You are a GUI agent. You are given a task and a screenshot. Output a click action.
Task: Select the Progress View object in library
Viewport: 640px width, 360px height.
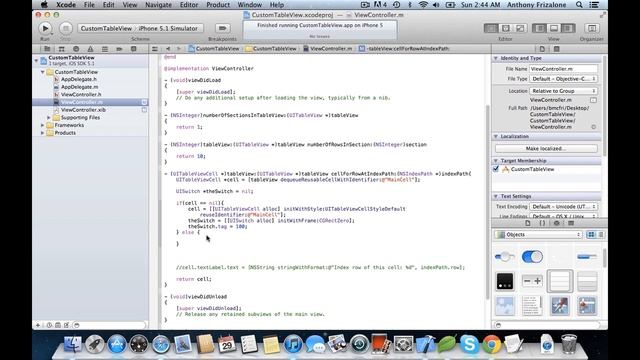click(x=587, y=257)
